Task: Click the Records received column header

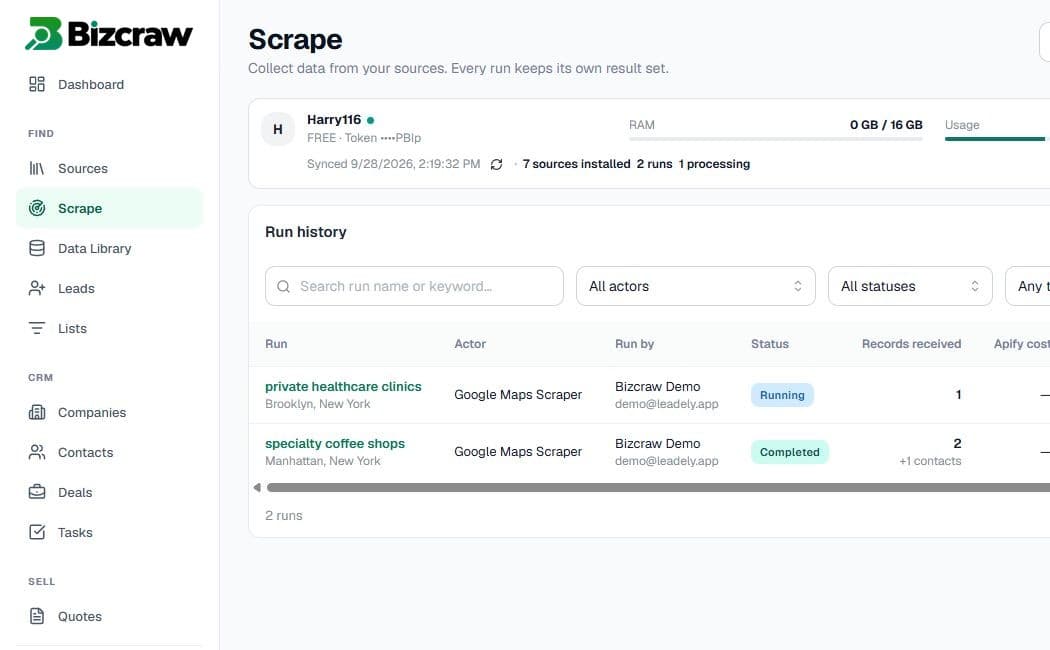Action: click(911, 343)
